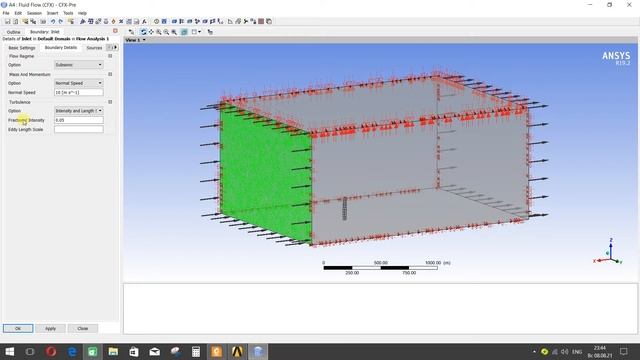Click the second icon in the main toolbar
This screenshot has width=640, height=360.
pos(16,21)
